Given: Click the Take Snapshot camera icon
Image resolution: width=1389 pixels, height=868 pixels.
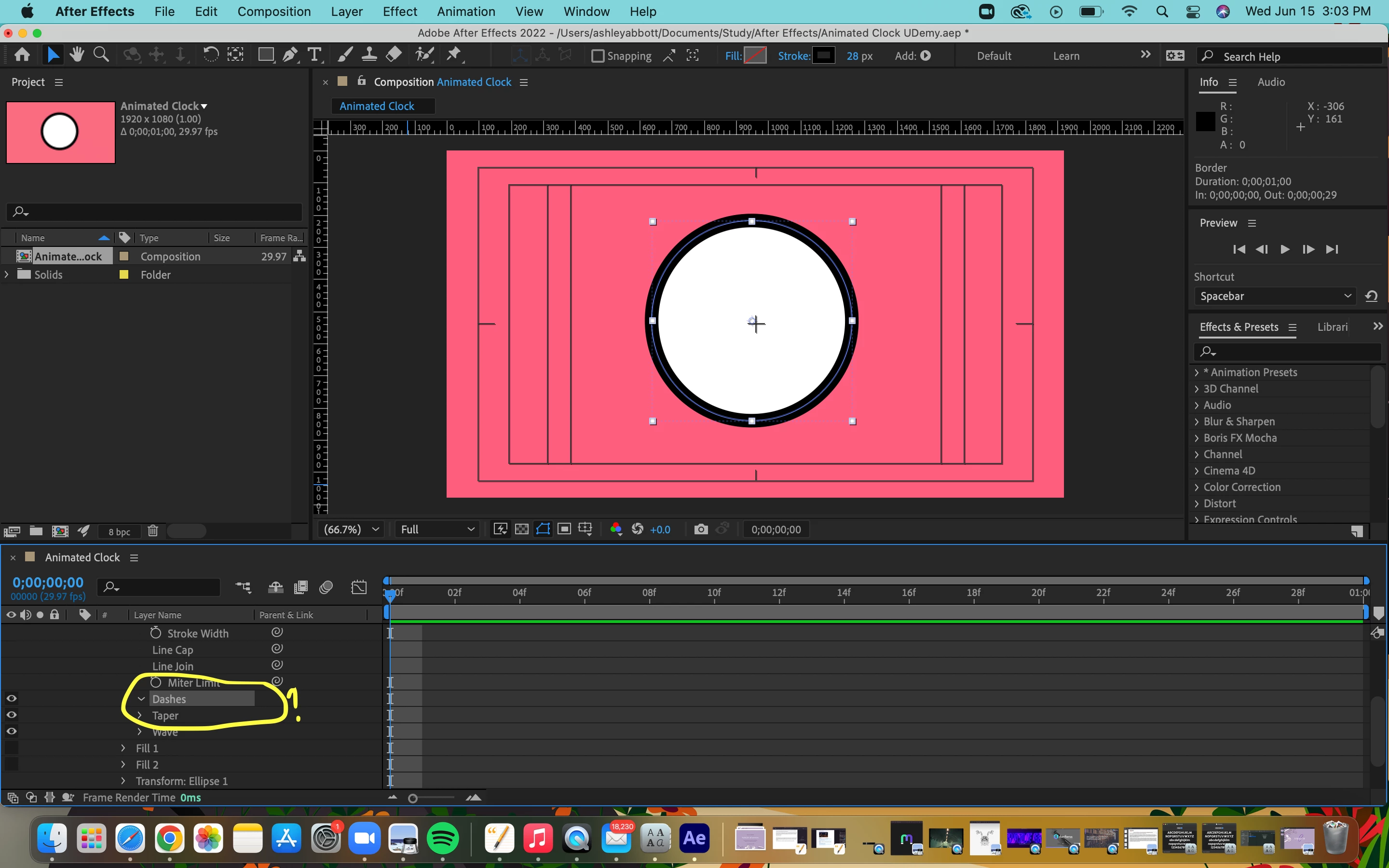Looking at the screenshot, I should (701, 529).
